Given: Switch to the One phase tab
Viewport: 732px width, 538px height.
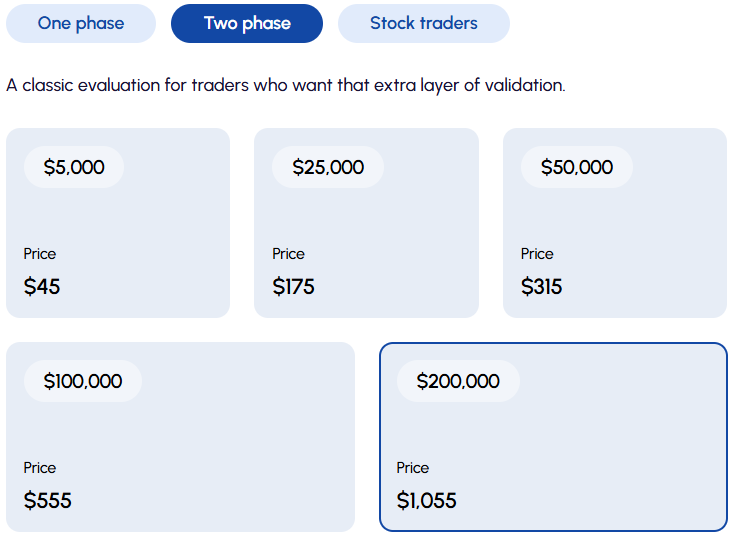Looking at the screenshot, I should pos(81,23).
